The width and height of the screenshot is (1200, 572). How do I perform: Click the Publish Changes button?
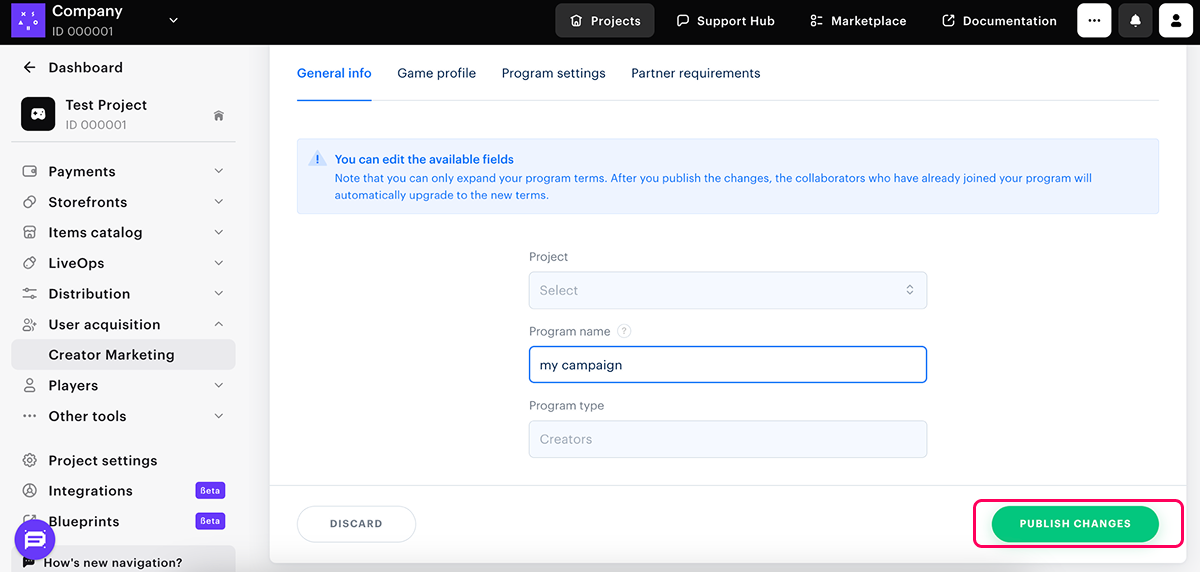point(1075,524)
